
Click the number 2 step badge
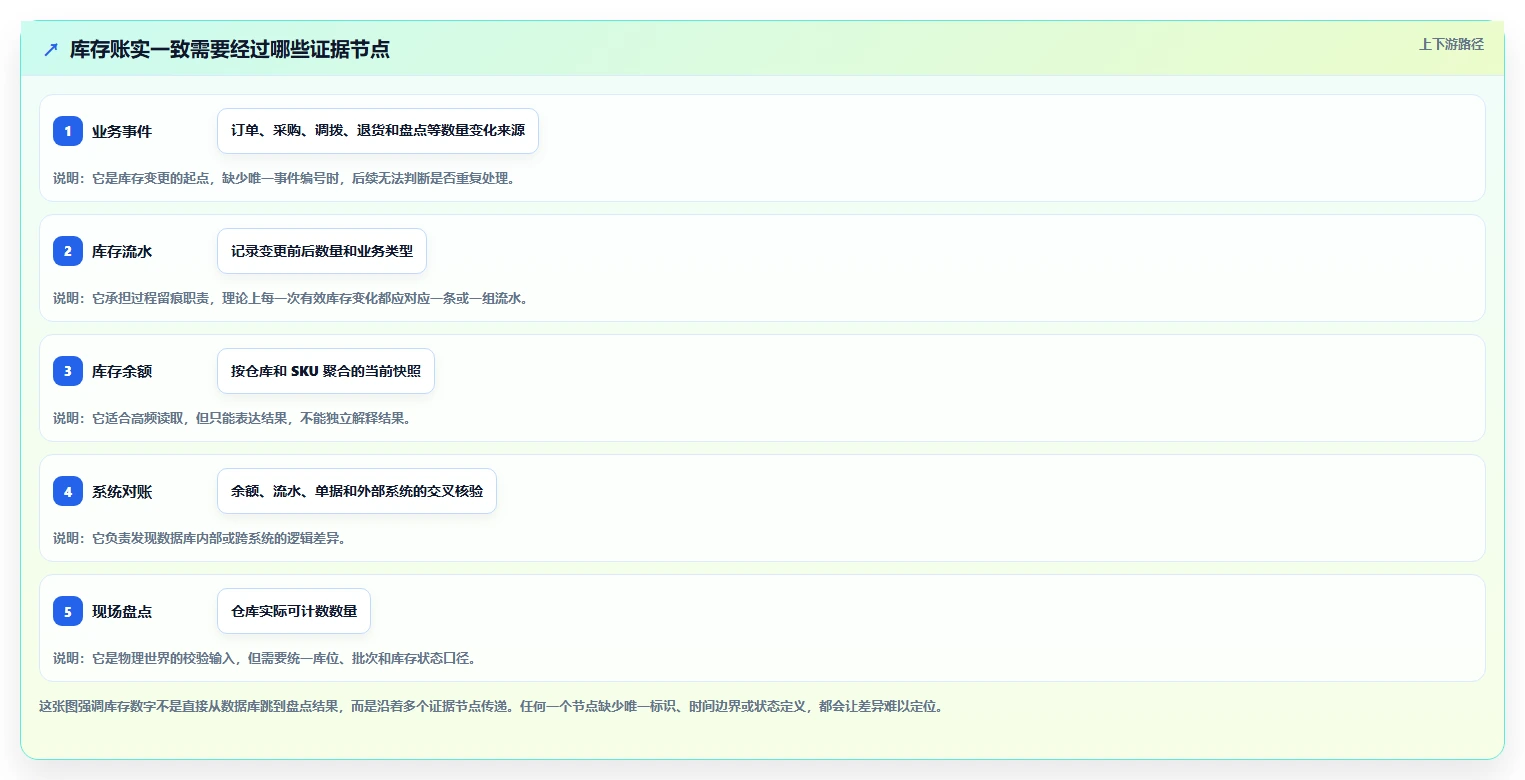click(x=68, y=251)
